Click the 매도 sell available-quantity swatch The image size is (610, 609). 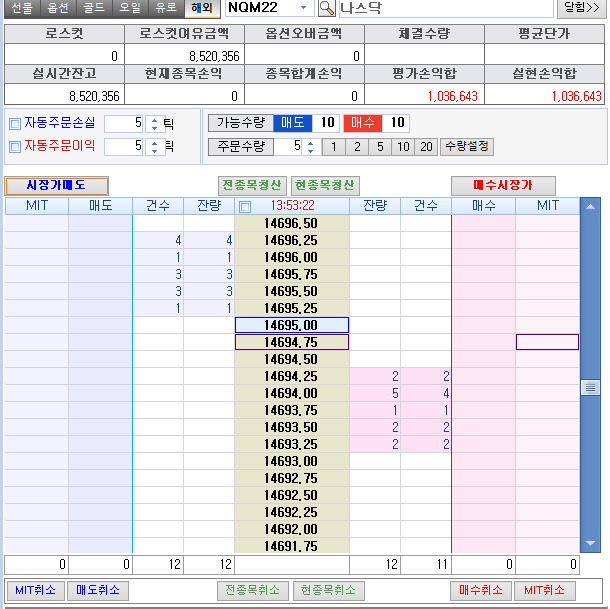pos(294,123)
